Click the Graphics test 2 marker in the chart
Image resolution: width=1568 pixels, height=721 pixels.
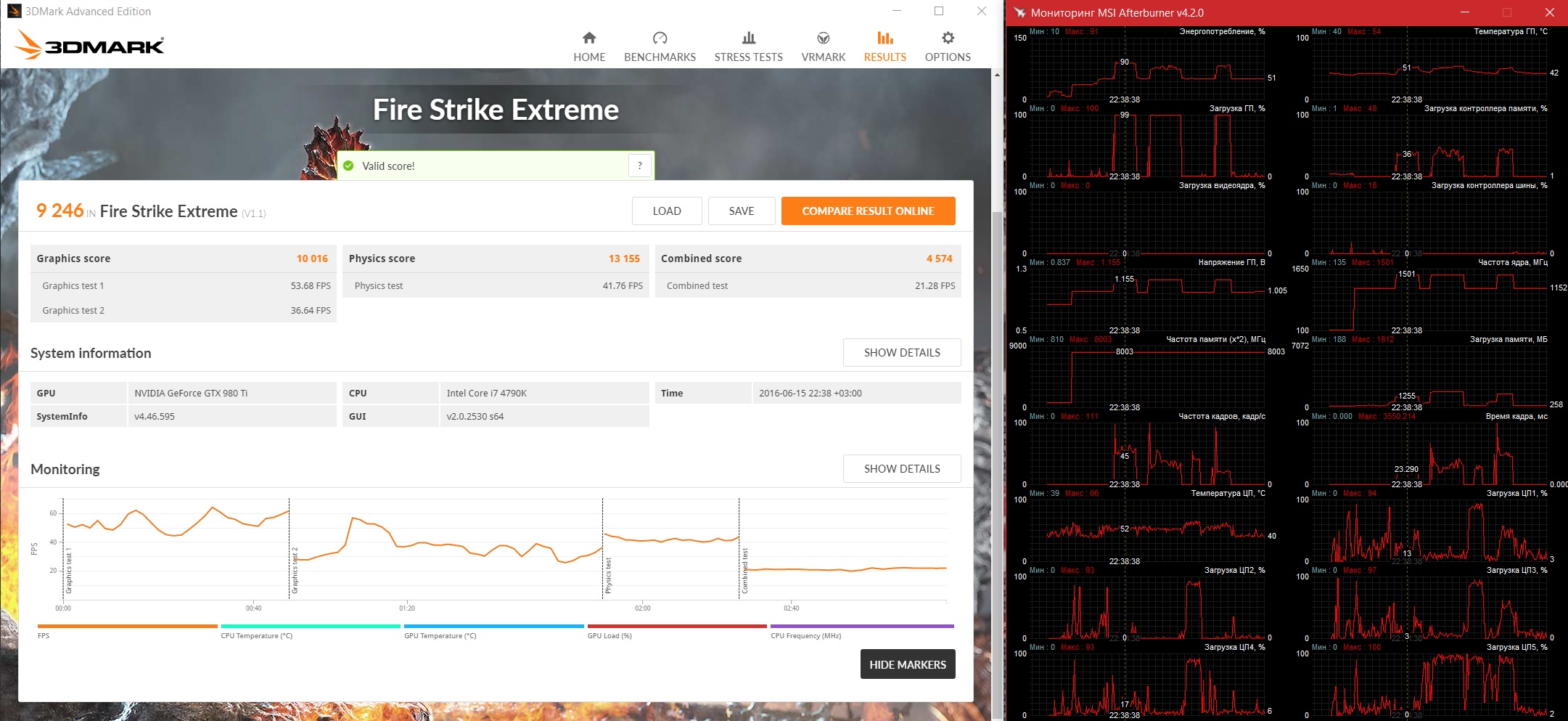tap(295, 571)
